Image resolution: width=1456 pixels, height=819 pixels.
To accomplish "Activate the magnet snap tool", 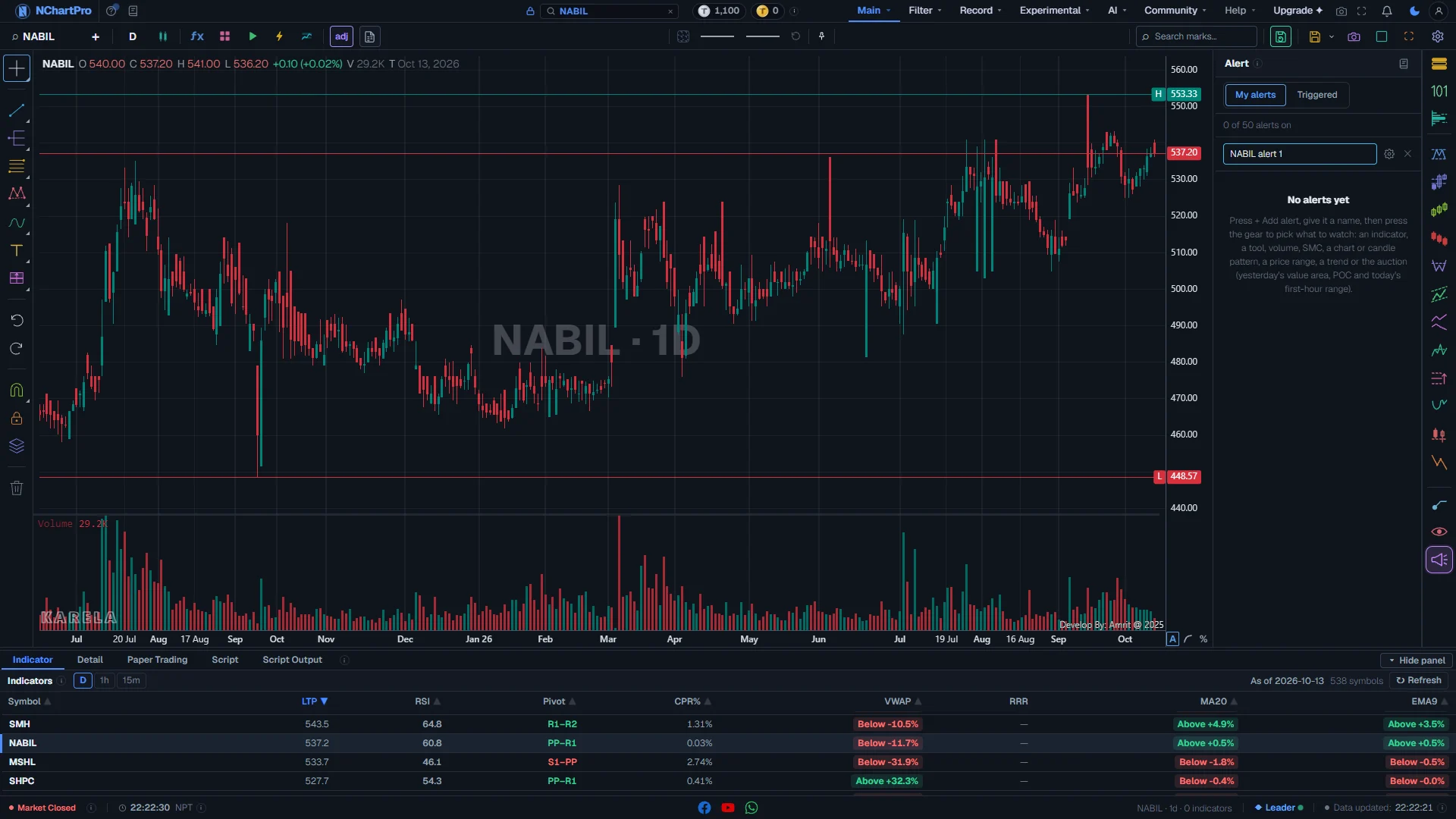I will (x=17, y=391).
